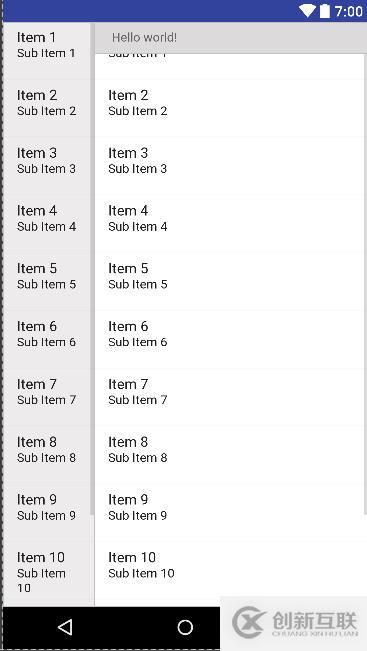Choose Item 7 in right list
This screenshot has height=651, width=367.
tap(229, 396)
